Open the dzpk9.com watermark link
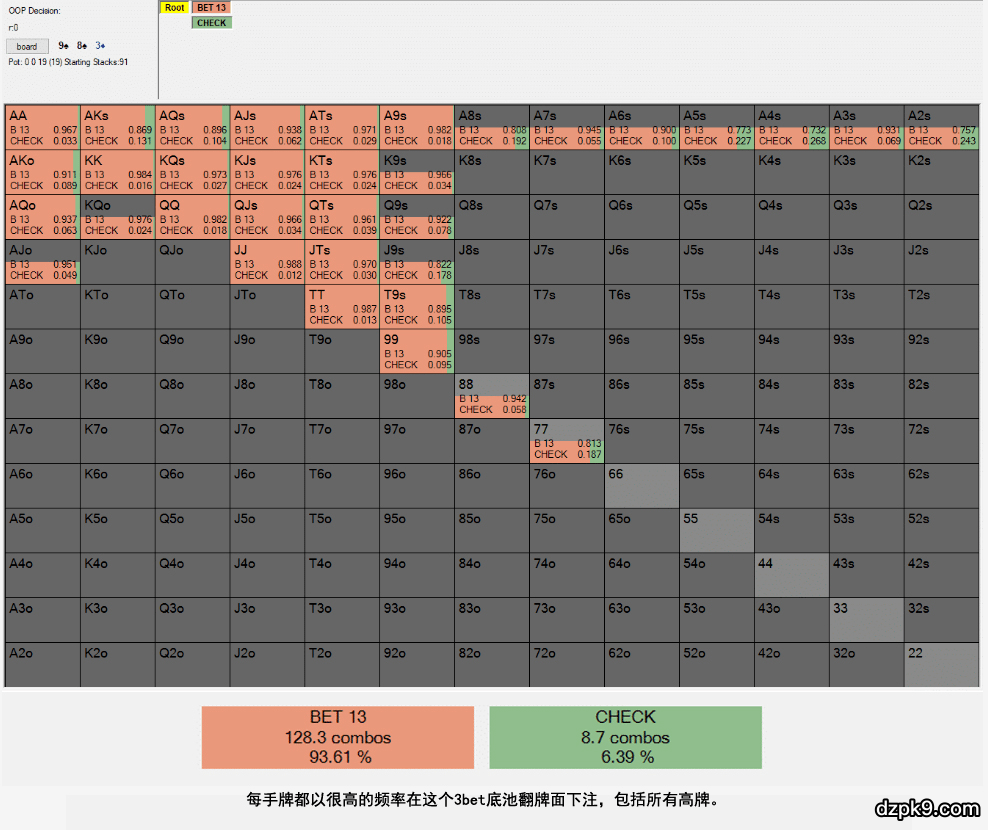Image resolution: width=989 pixels, height=830 pixels. [x=926, y=808]
